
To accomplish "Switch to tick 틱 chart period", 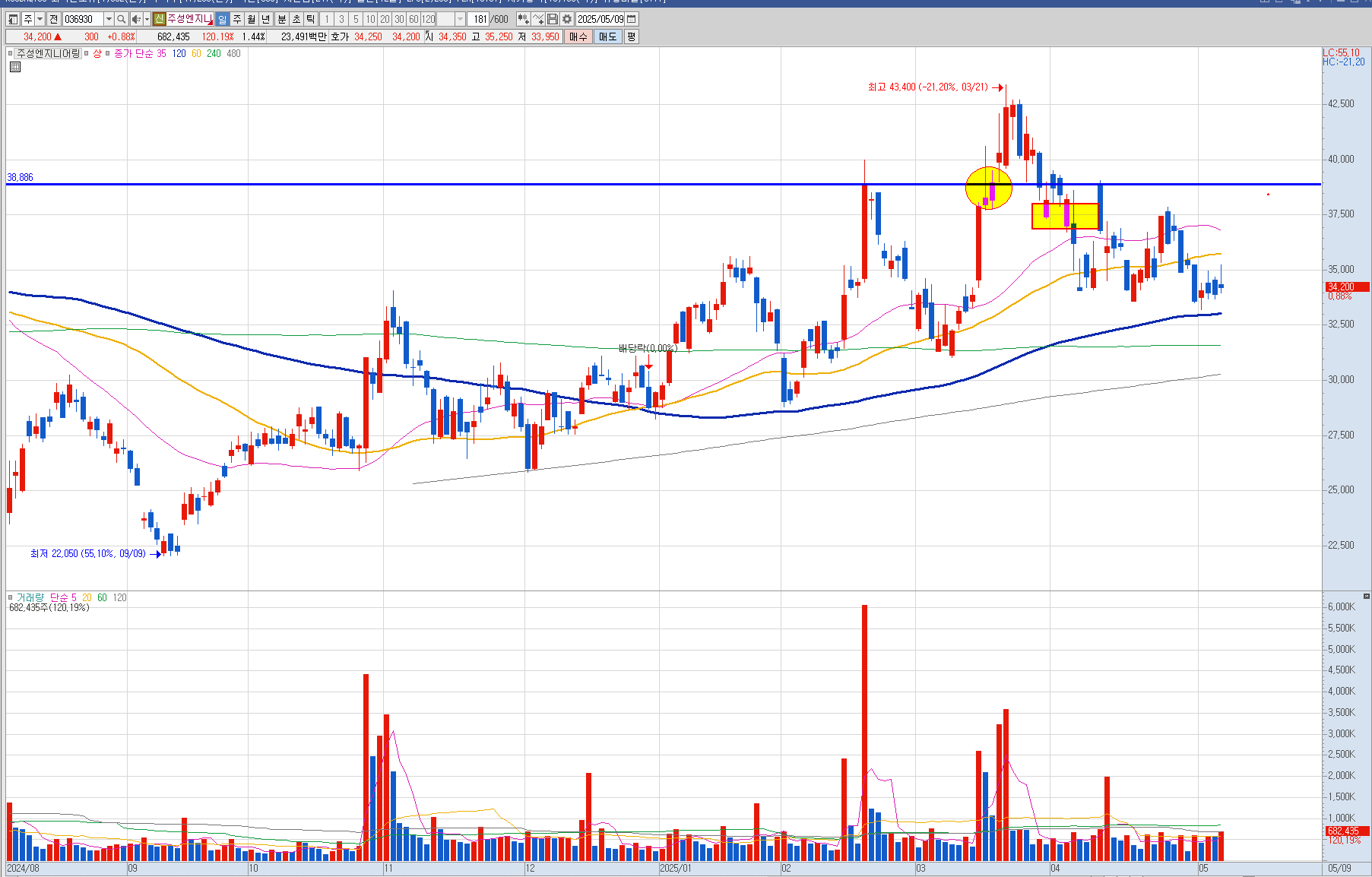I will [311, 19].
